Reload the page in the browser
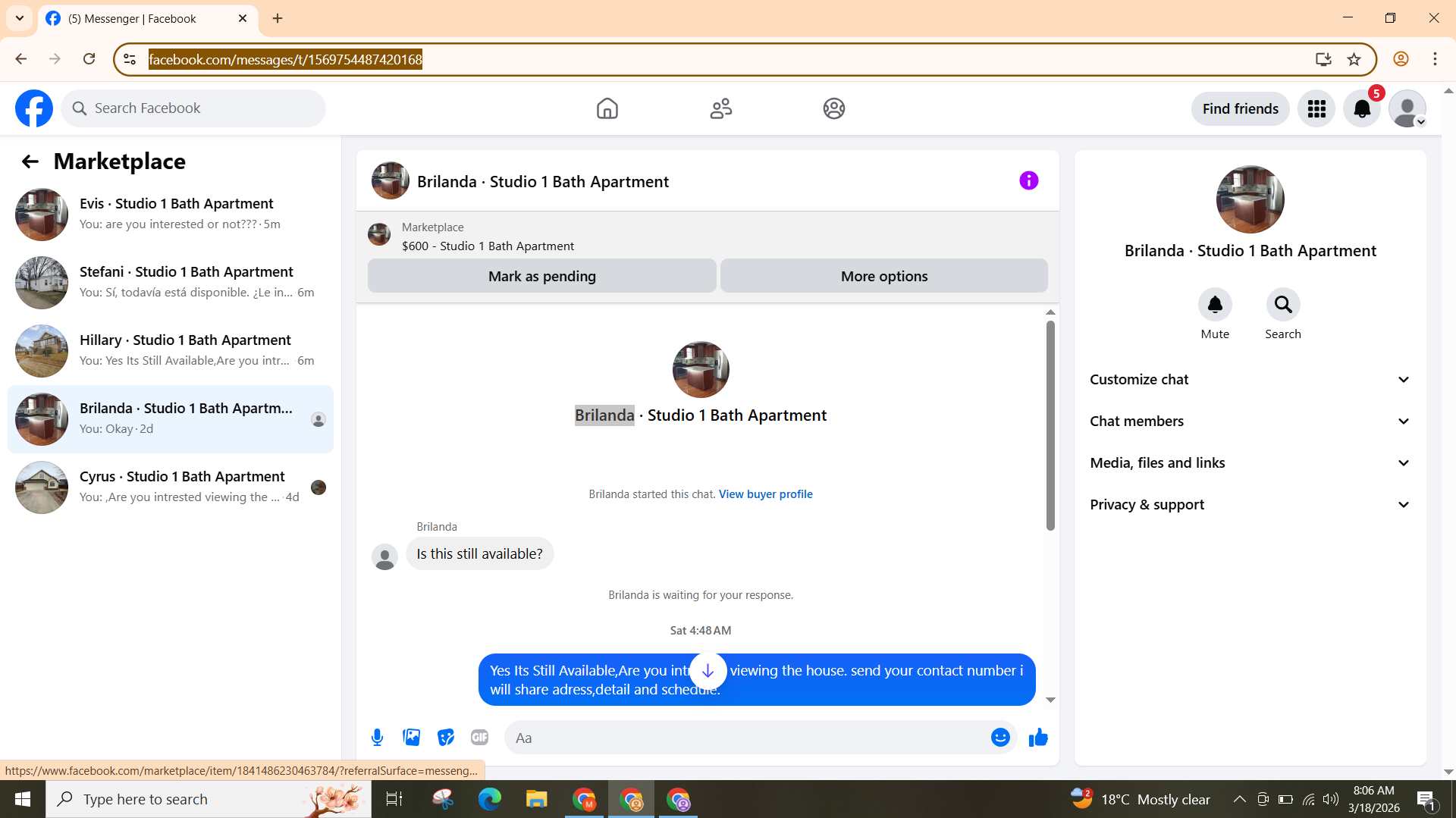The width and height of the screenshot is (1456, 818). (89, 59)
